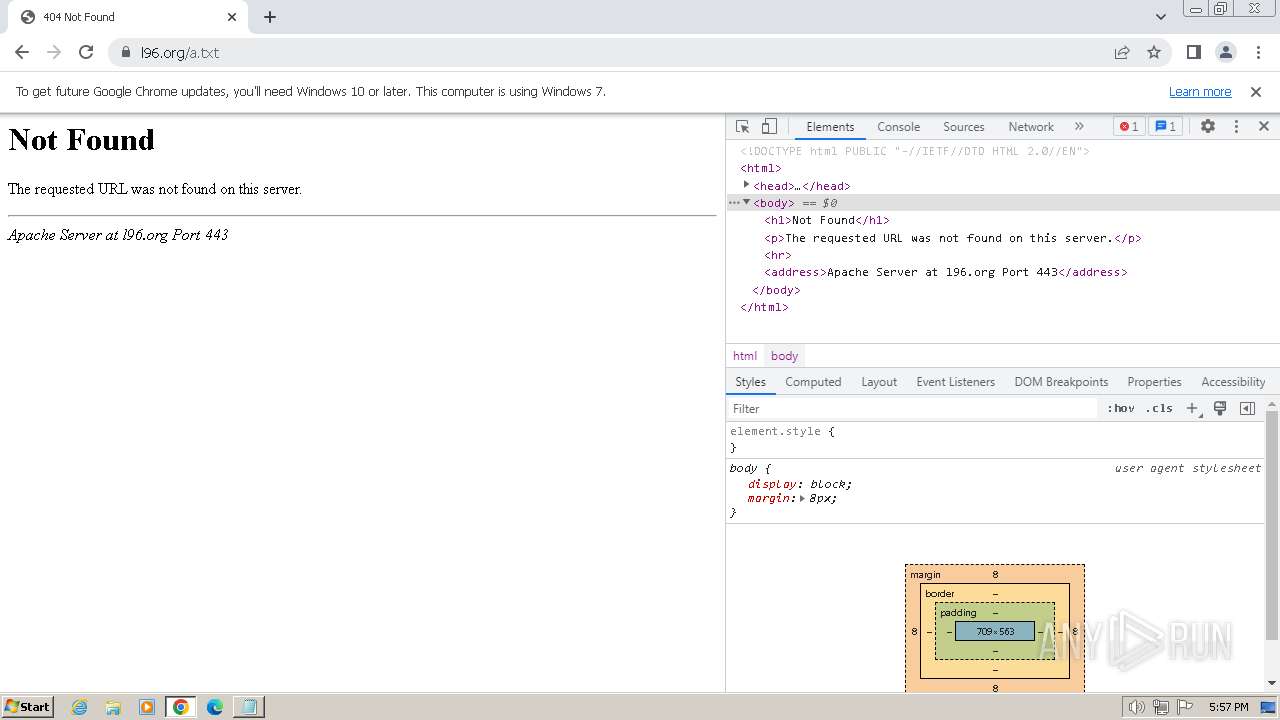Click the html breadcrumb

pos(745,356)
